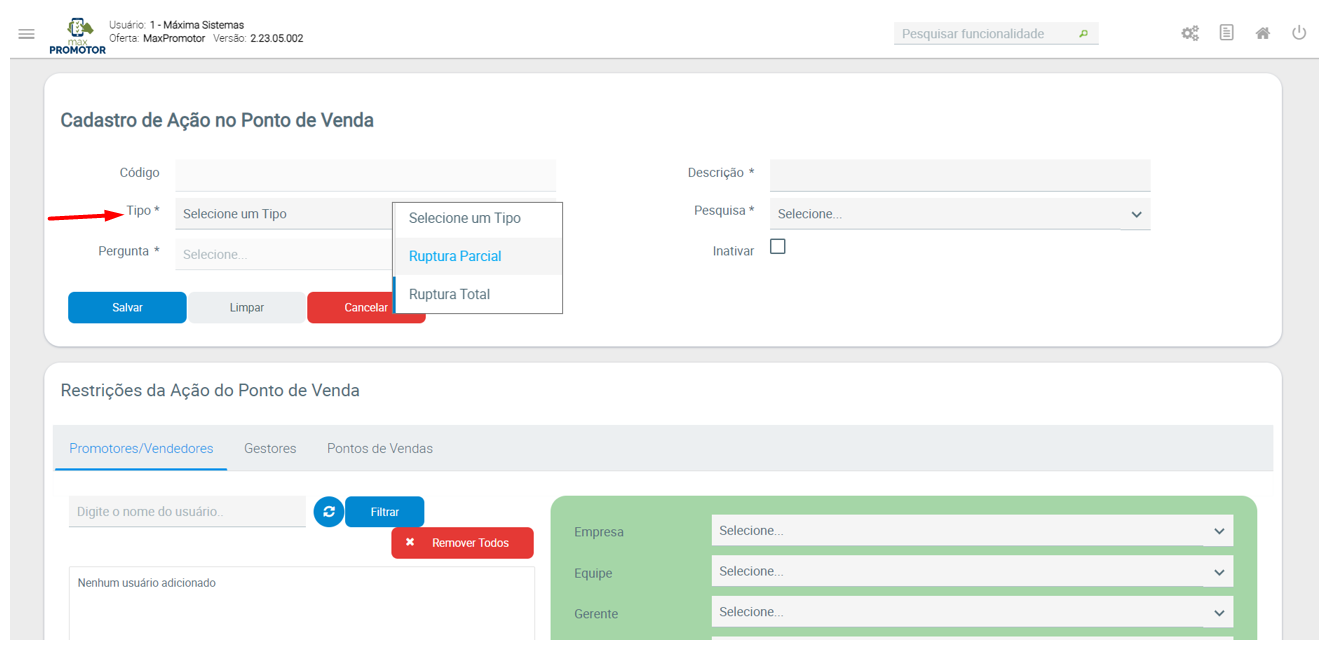Image resolution: width=1320 pixels, height=648 pixels.
Task: Focus the user name filter field
Action: (x=187, y=511)
